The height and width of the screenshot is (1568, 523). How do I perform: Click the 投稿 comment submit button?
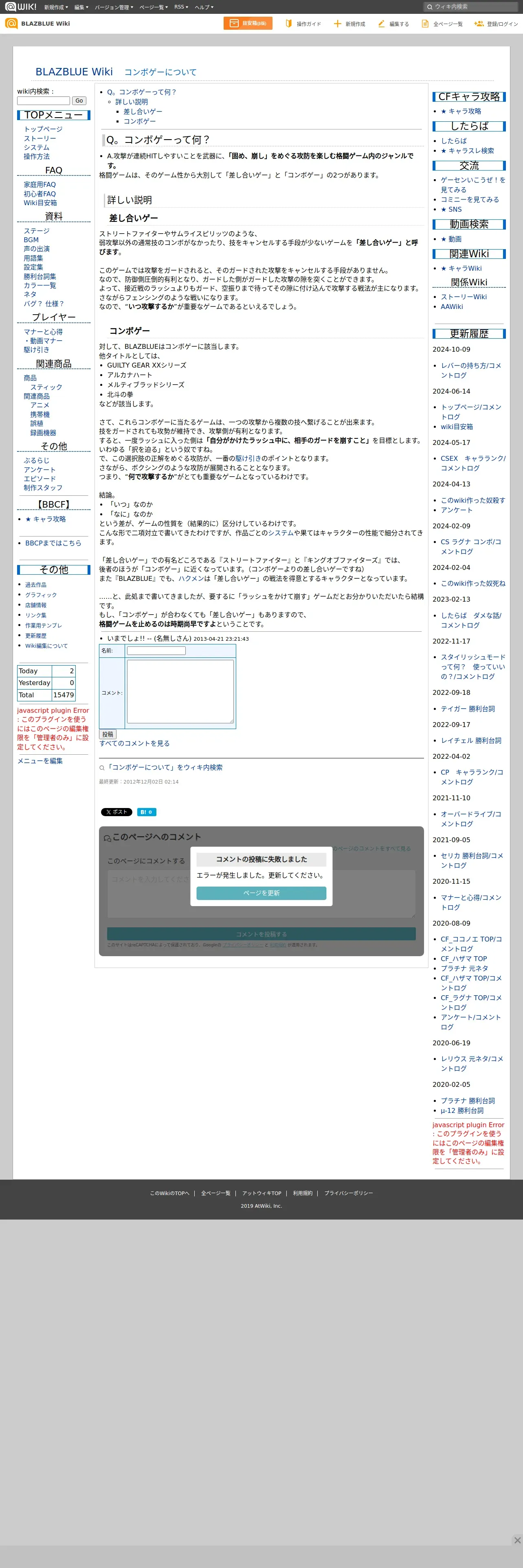pyautogui.click(x=108, y=734)
